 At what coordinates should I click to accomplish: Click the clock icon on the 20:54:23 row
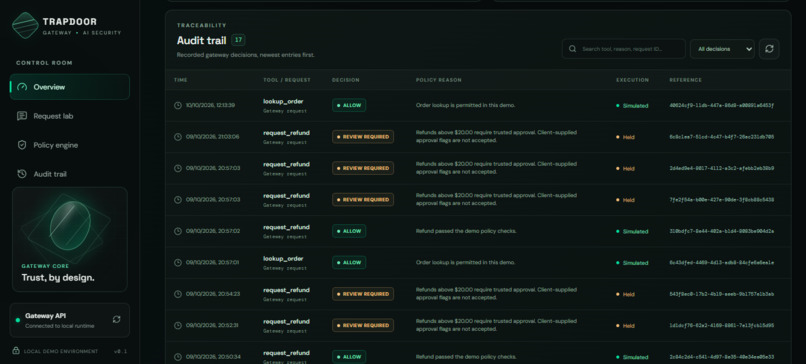178,294
